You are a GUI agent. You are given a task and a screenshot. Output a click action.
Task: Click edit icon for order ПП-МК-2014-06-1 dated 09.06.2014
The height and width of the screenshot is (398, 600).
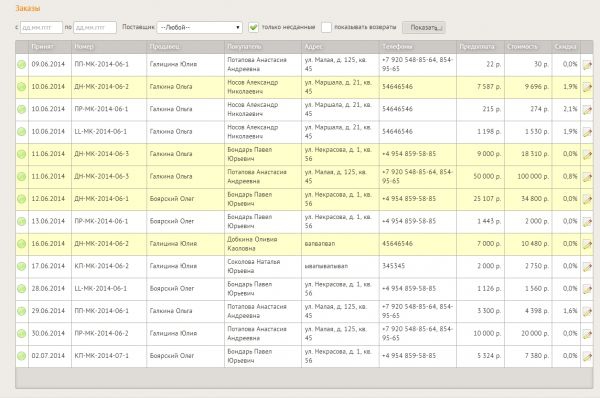tap(587, 65)
